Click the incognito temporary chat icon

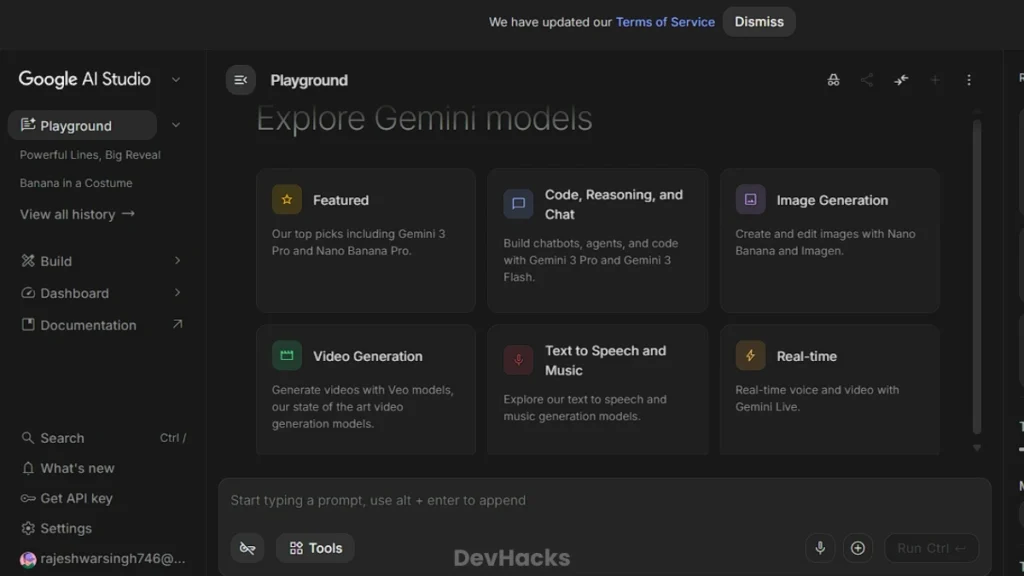pos(833,80)
